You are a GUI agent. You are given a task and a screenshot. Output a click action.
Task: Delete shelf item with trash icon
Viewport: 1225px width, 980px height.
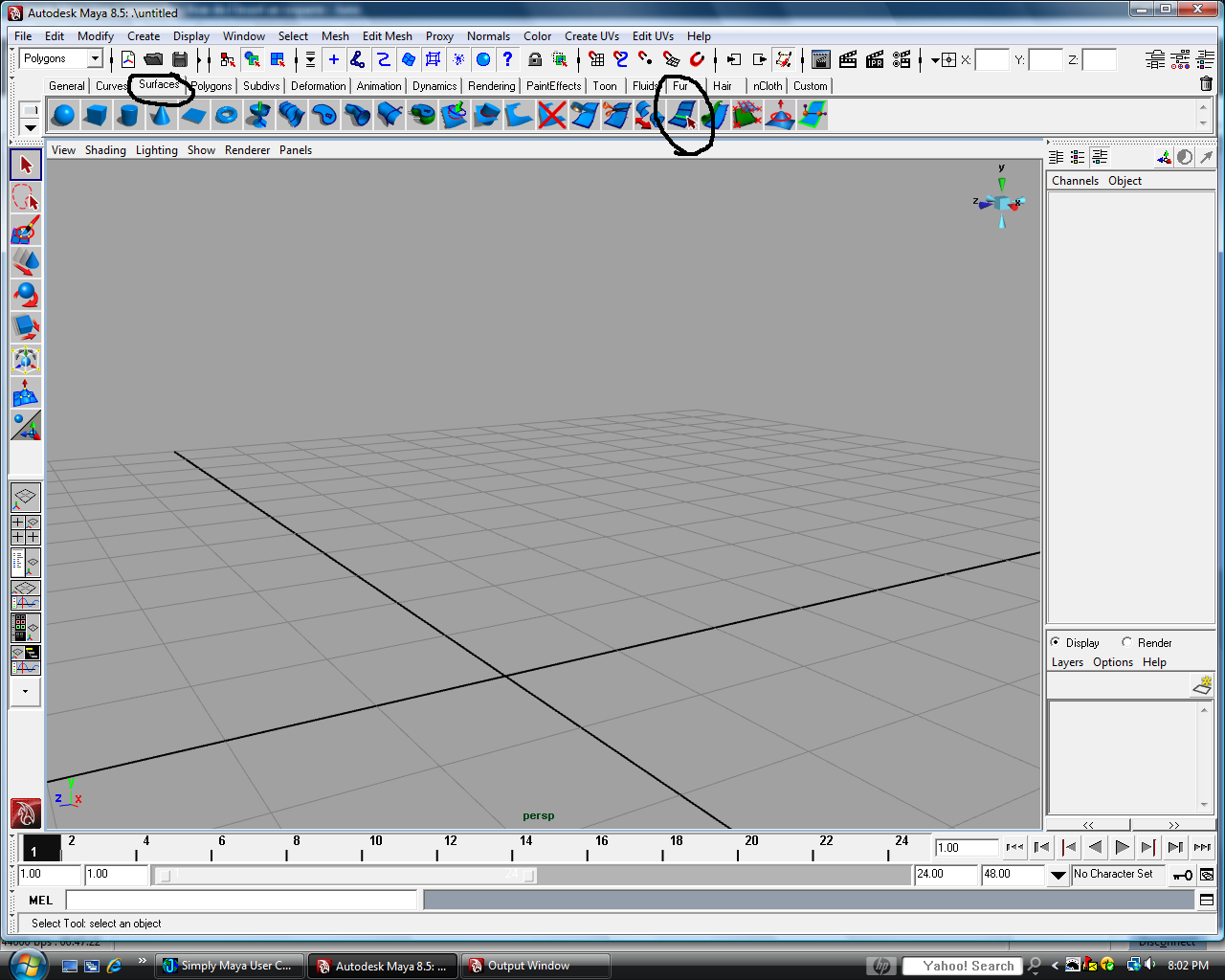pos(1206,84)
